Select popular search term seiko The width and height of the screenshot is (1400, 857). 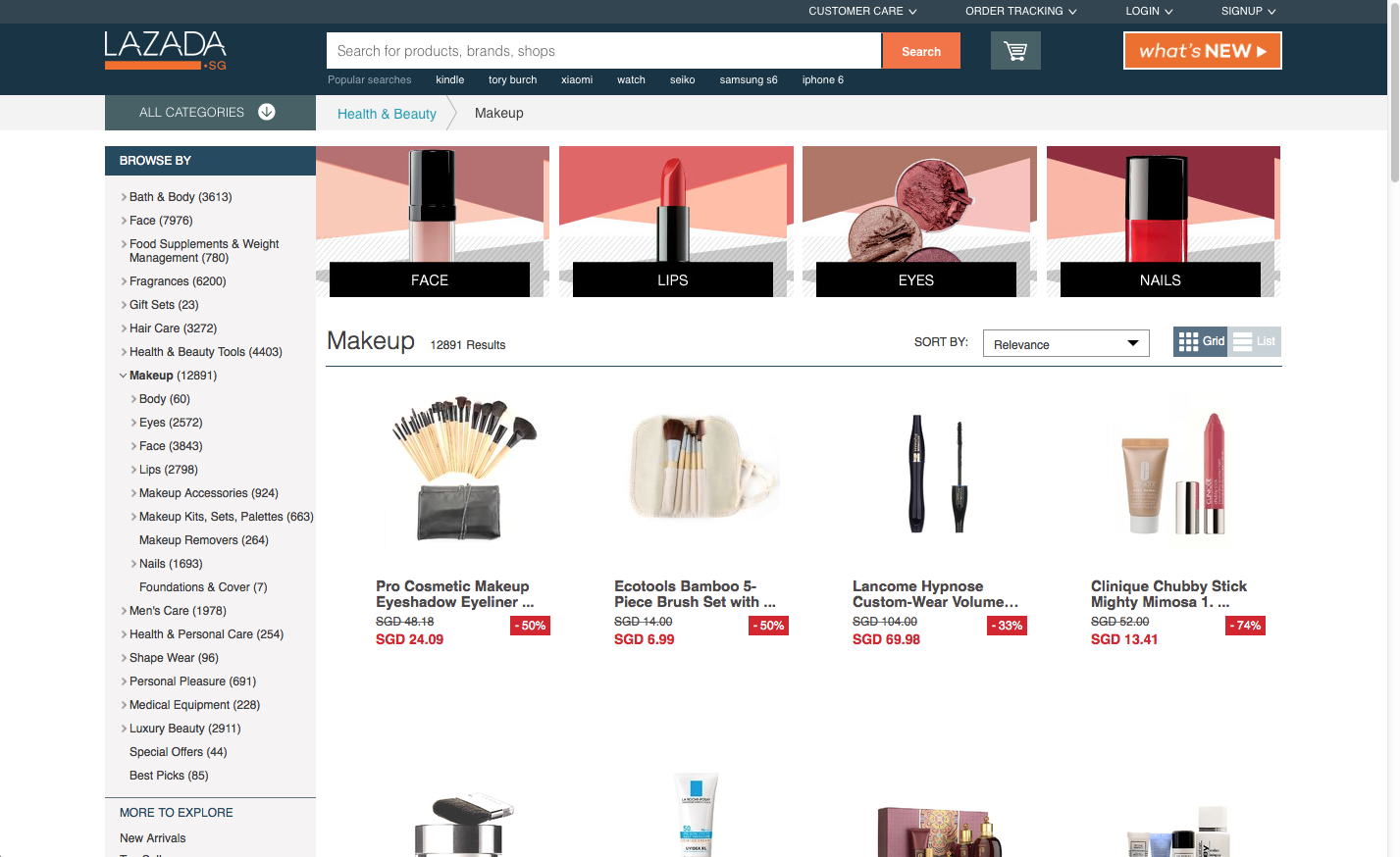[x=683, y=80]
